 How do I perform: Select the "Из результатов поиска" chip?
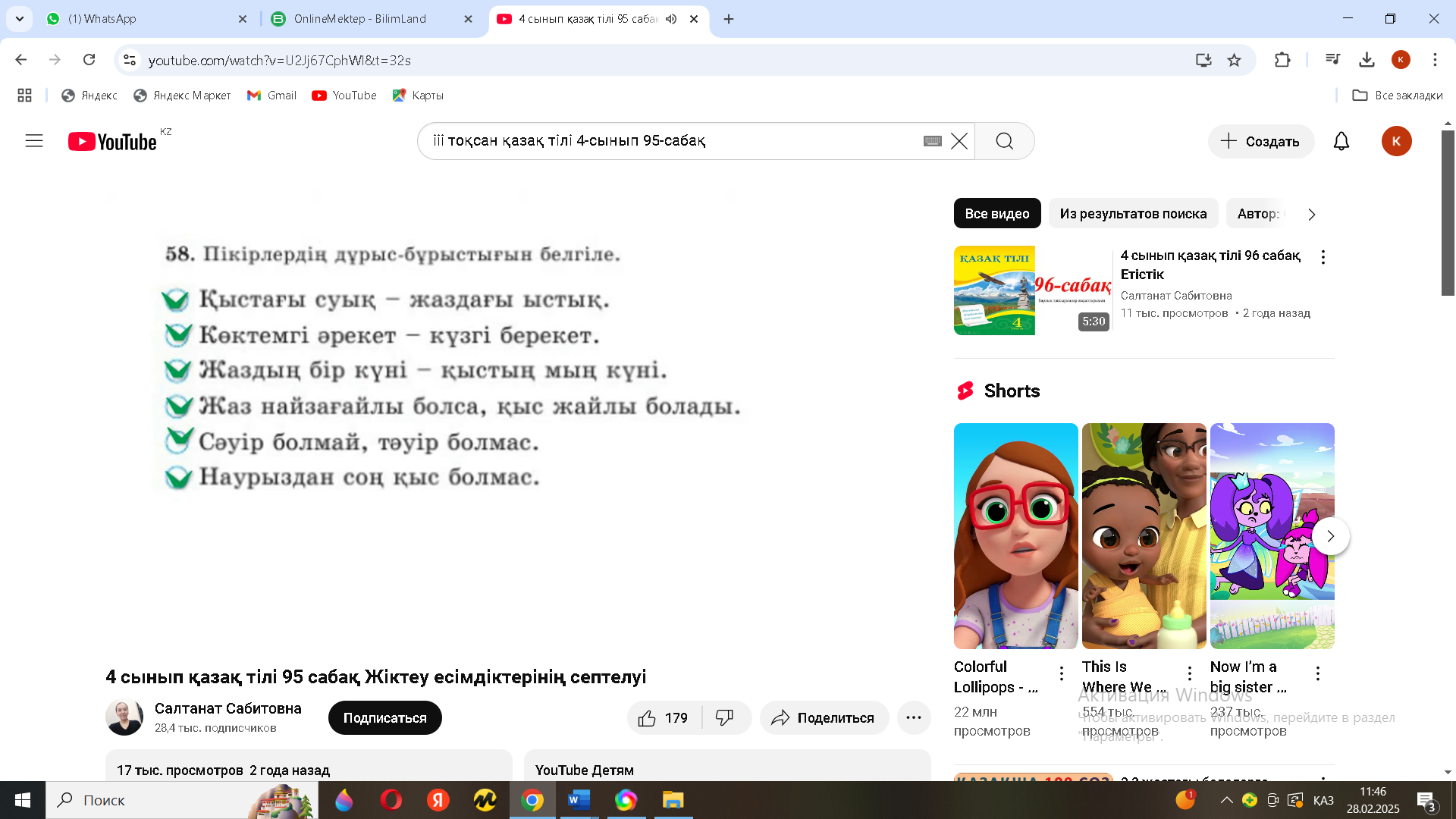pos(1133,214)
